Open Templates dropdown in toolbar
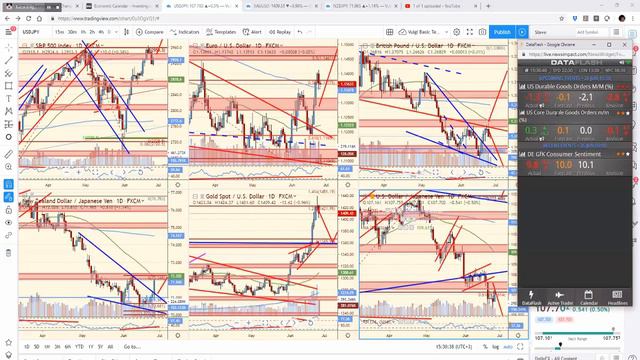This screenshot has height=360, width=640. tap(221, 32)
